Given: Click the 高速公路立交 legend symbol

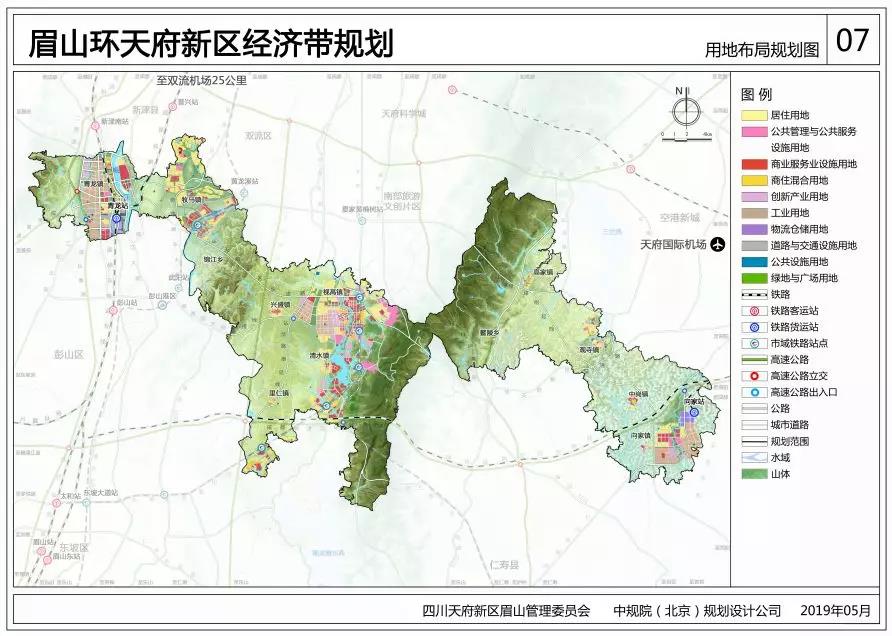Looking at the screenshot, I should coord(753,375).
